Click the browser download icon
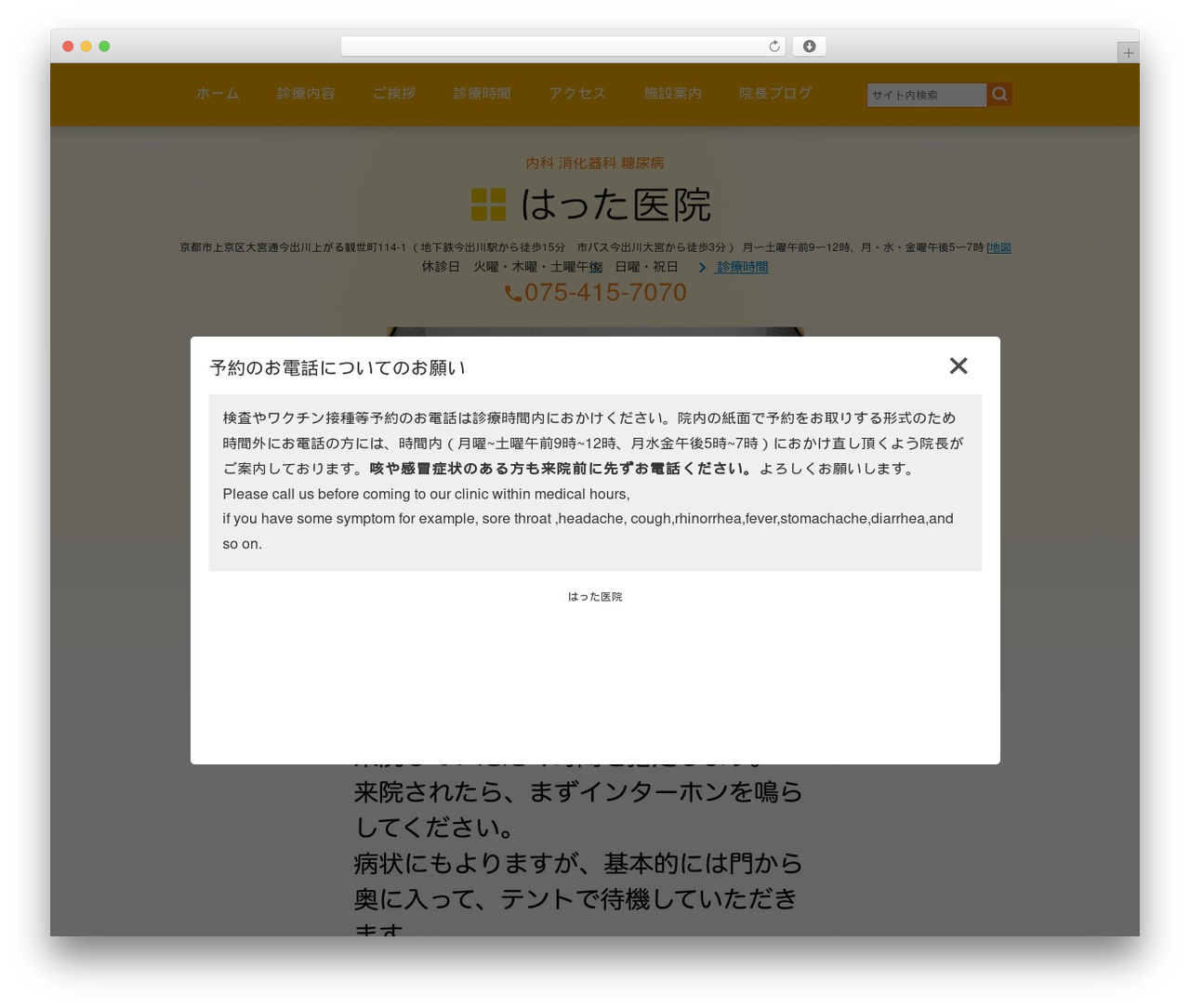 coord(810,46)
